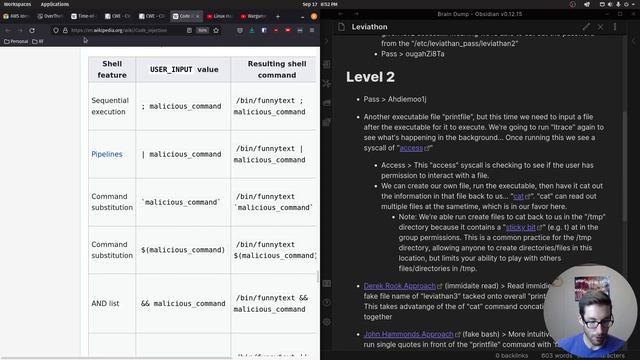The height and width of the screenshot is (360, 640).
Task: Click the Level 2 heading
Action: [x=370, y=77]
